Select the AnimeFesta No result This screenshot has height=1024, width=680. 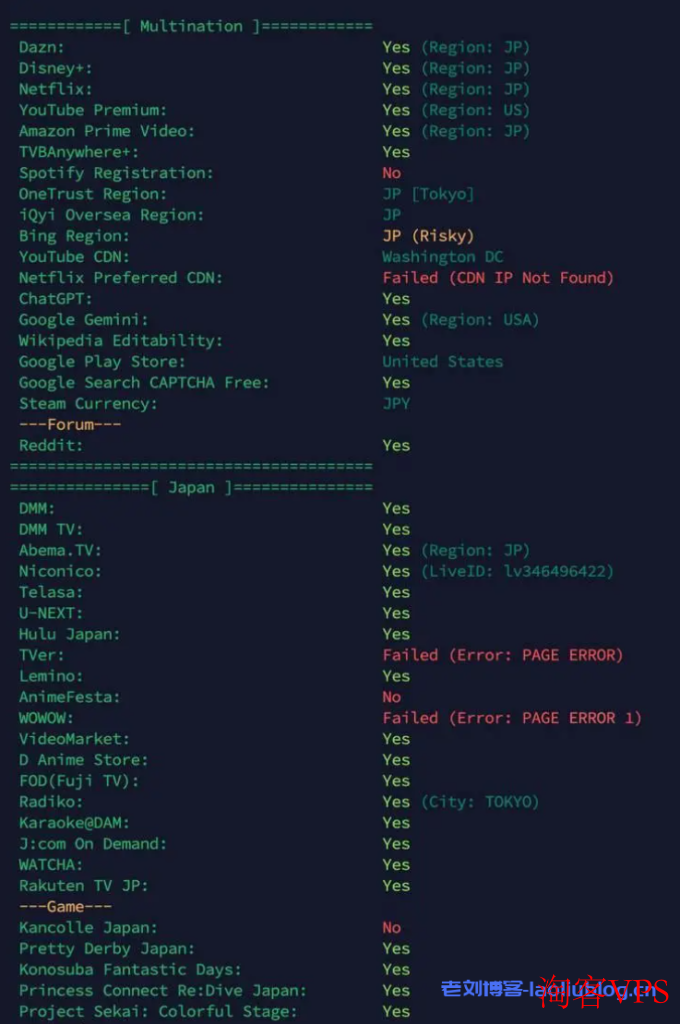click(x=391, y=697)
